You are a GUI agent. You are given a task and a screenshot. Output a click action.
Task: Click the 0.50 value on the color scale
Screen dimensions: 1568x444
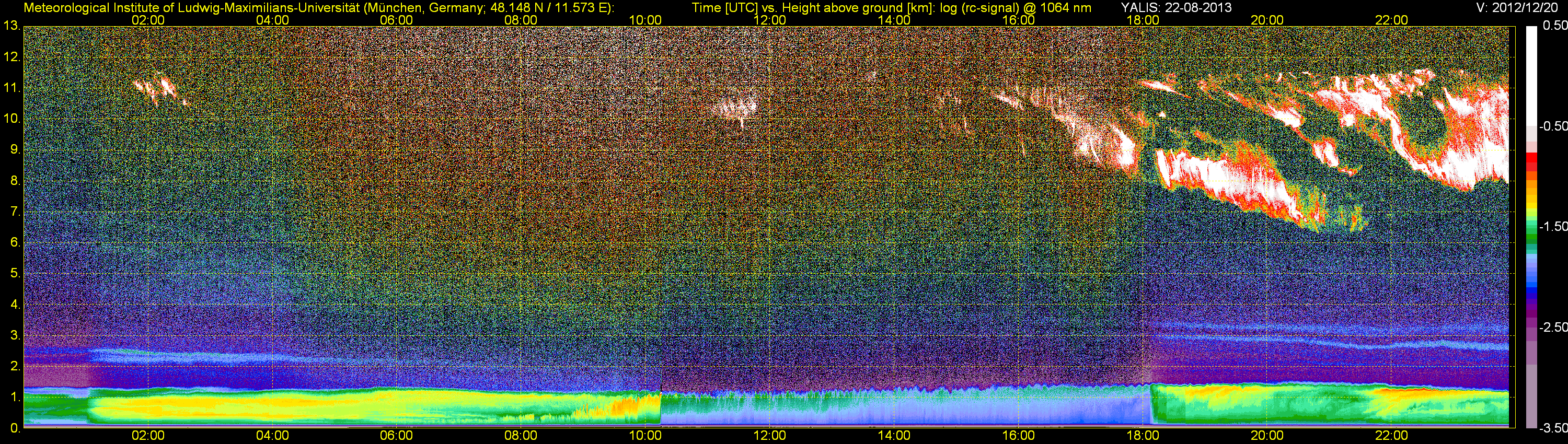1554,26
